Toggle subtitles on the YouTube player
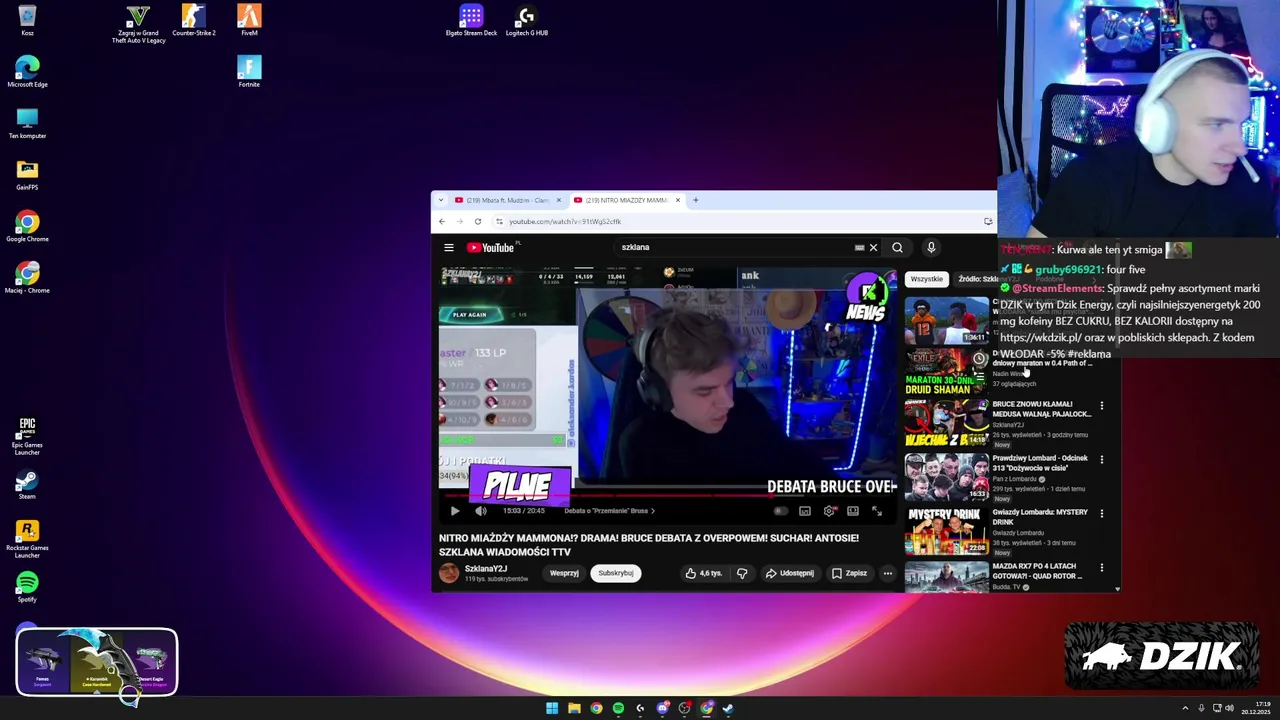 point(805,511)
